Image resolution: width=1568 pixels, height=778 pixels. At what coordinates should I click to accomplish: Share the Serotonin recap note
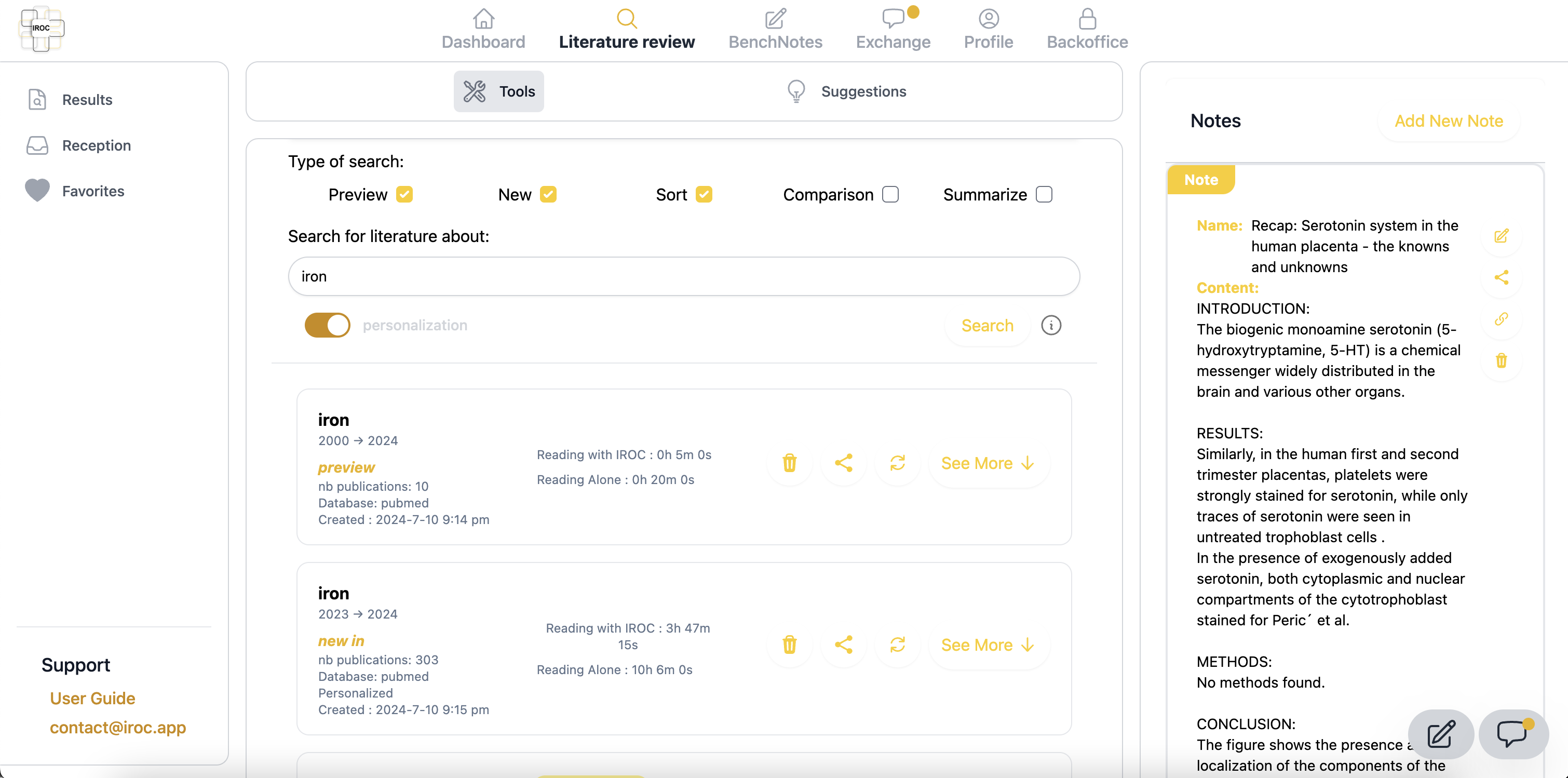1501,277
